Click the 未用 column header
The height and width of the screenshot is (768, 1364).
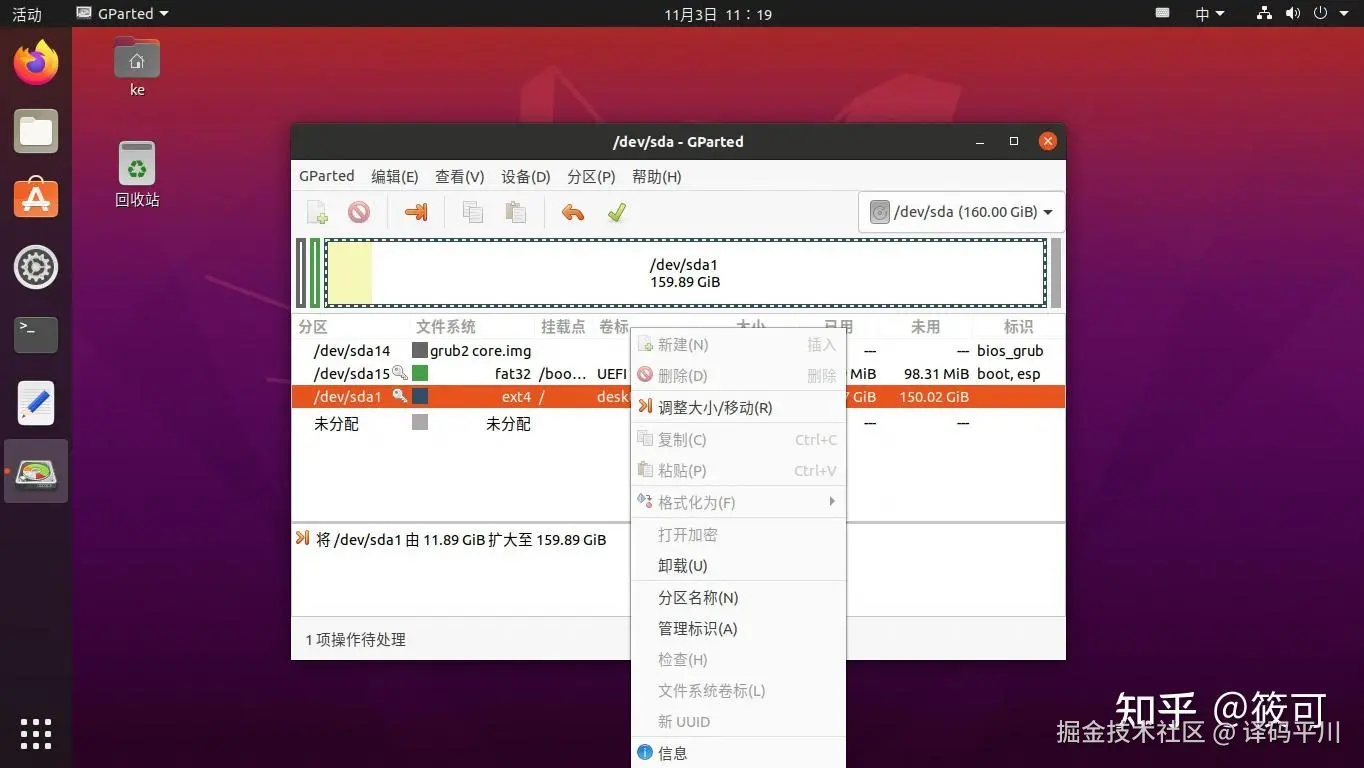926,326
